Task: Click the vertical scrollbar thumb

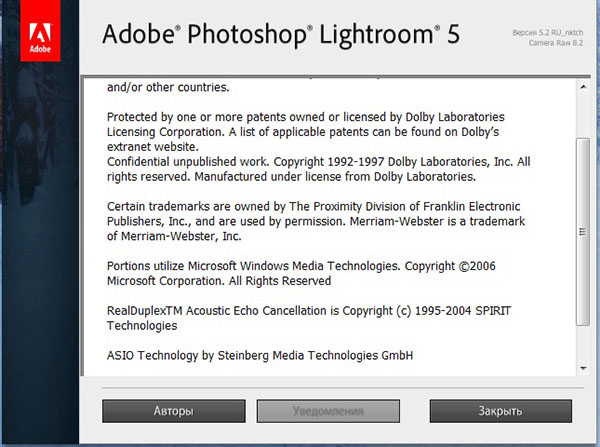Action: 583,230
